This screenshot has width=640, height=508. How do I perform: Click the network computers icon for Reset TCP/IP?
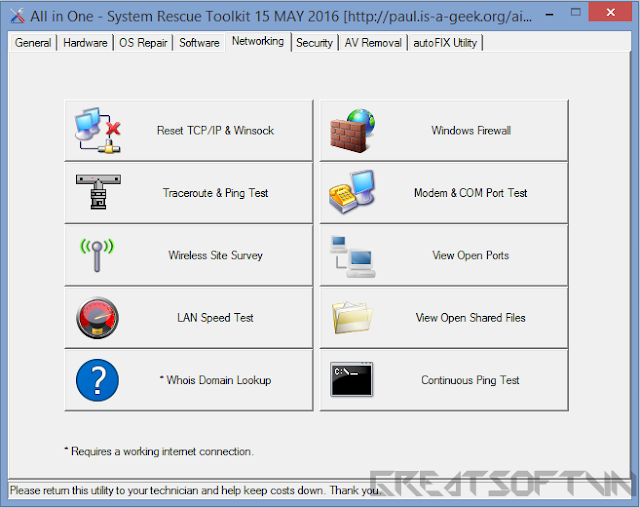(98, 131)
